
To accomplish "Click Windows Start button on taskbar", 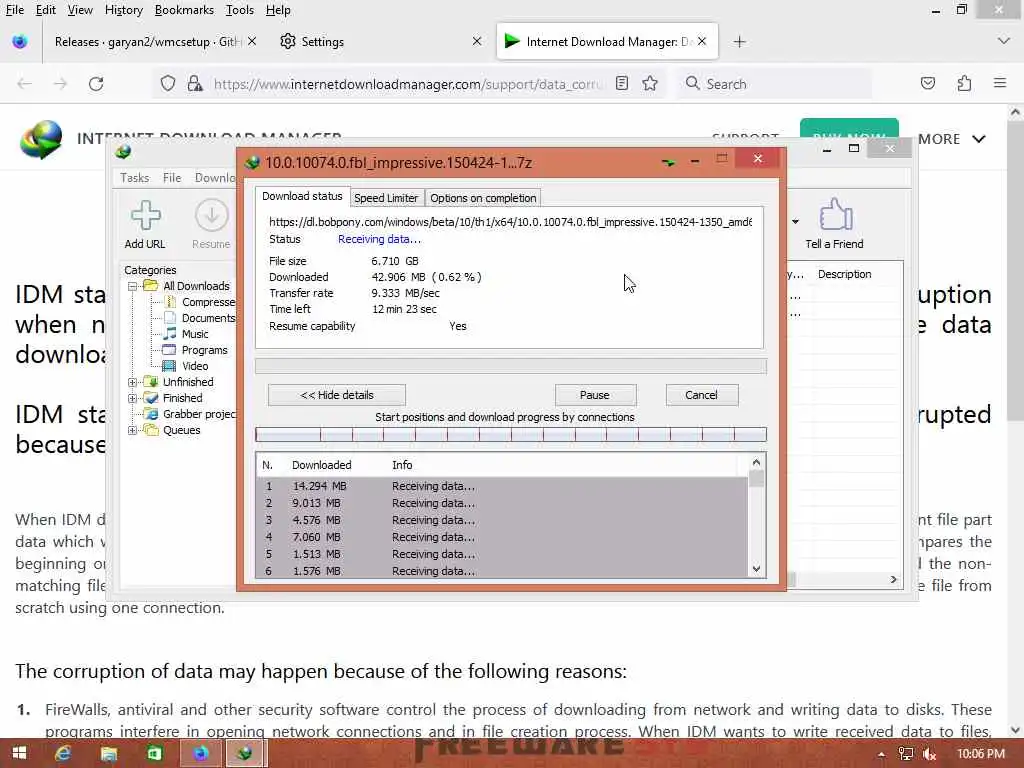I will 19,754.
